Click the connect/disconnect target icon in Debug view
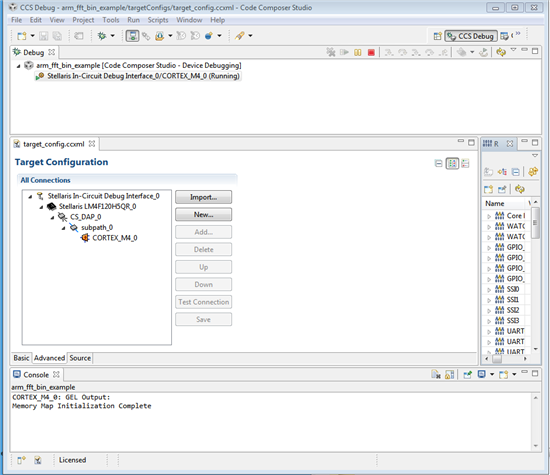This screenshot has width=550, height=475. (331, 52)
